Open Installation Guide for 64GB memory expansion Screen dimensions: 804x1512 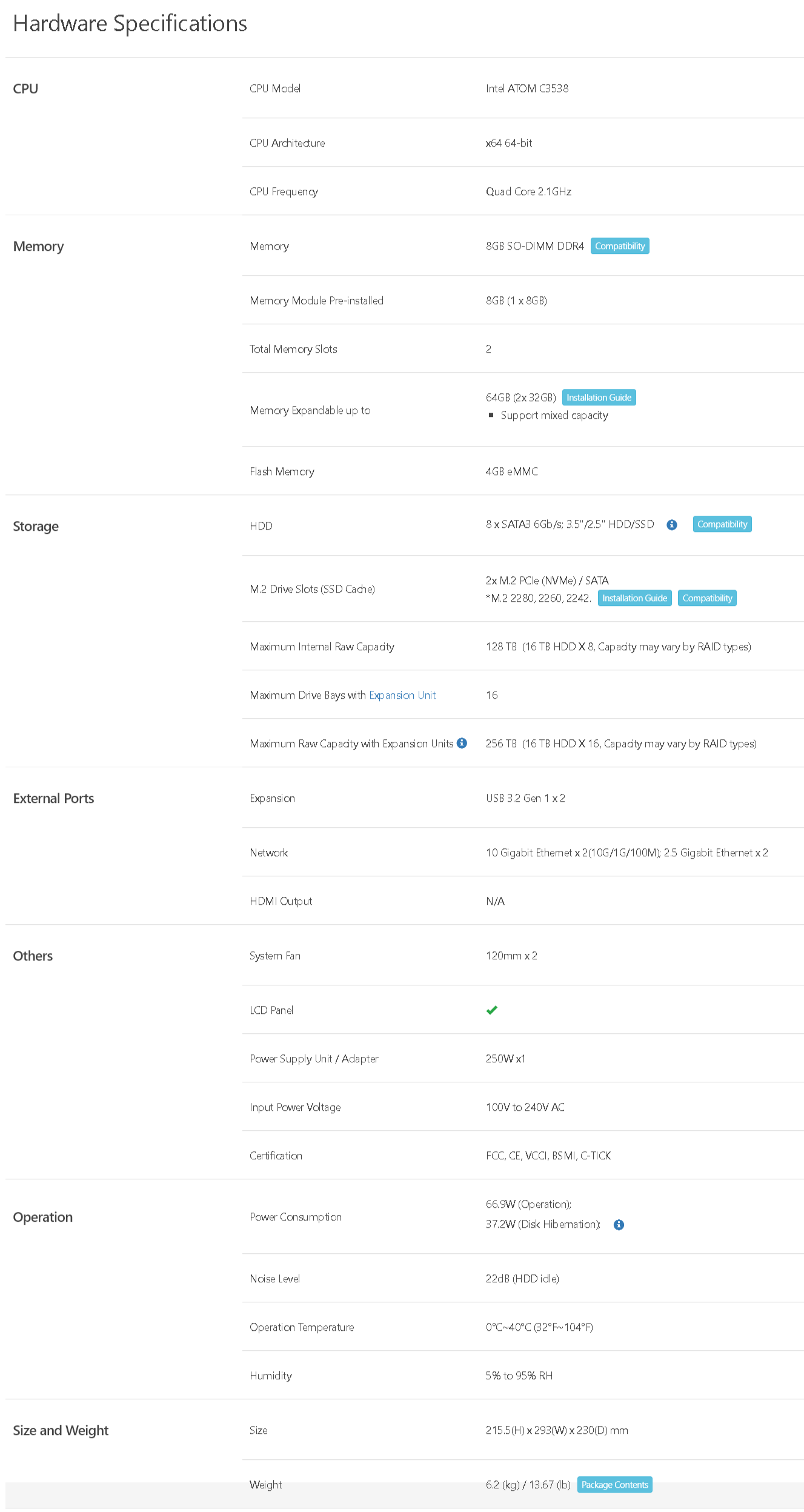(x=599, y=398)
